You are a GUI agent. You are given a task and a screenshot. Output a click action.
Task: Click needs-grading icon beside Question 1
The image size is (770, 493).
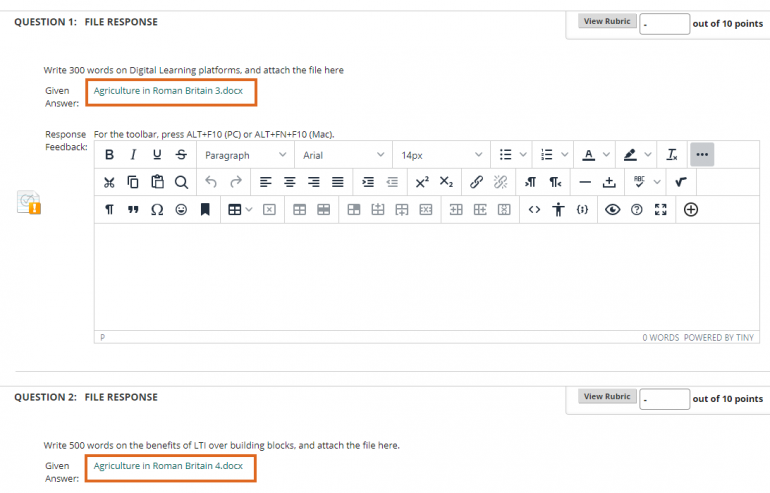(x=28, y=202)
